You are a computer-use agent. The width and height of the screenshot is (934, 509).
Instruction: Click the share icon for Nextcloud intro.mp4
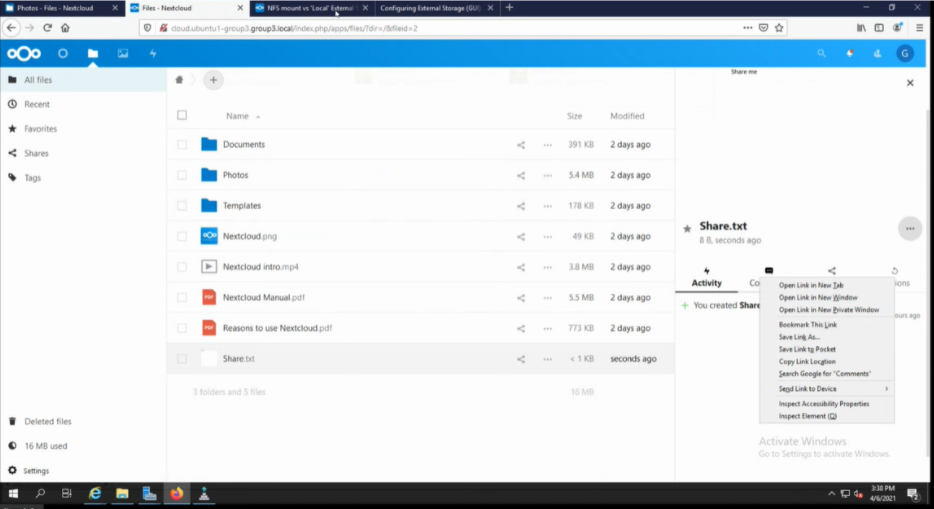click(x=521, y=267)
